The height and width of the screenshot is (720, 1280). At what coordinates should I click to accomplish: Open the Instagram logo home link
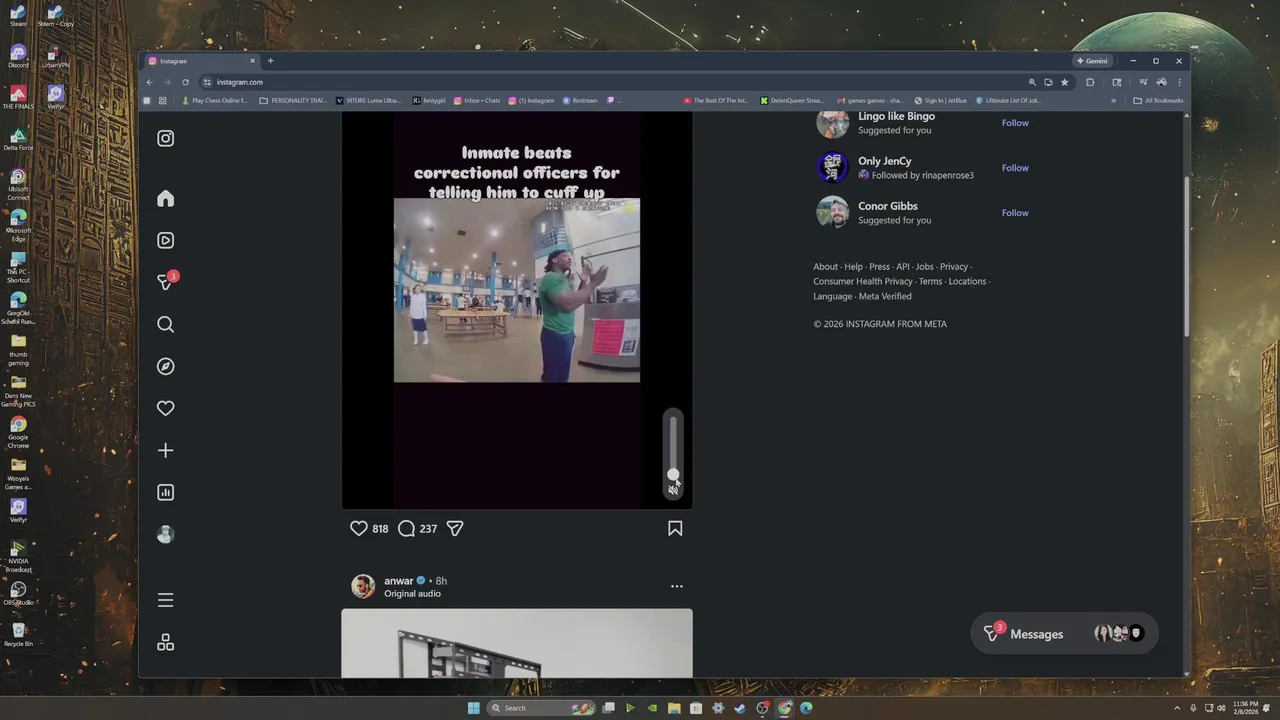(166, 138)
